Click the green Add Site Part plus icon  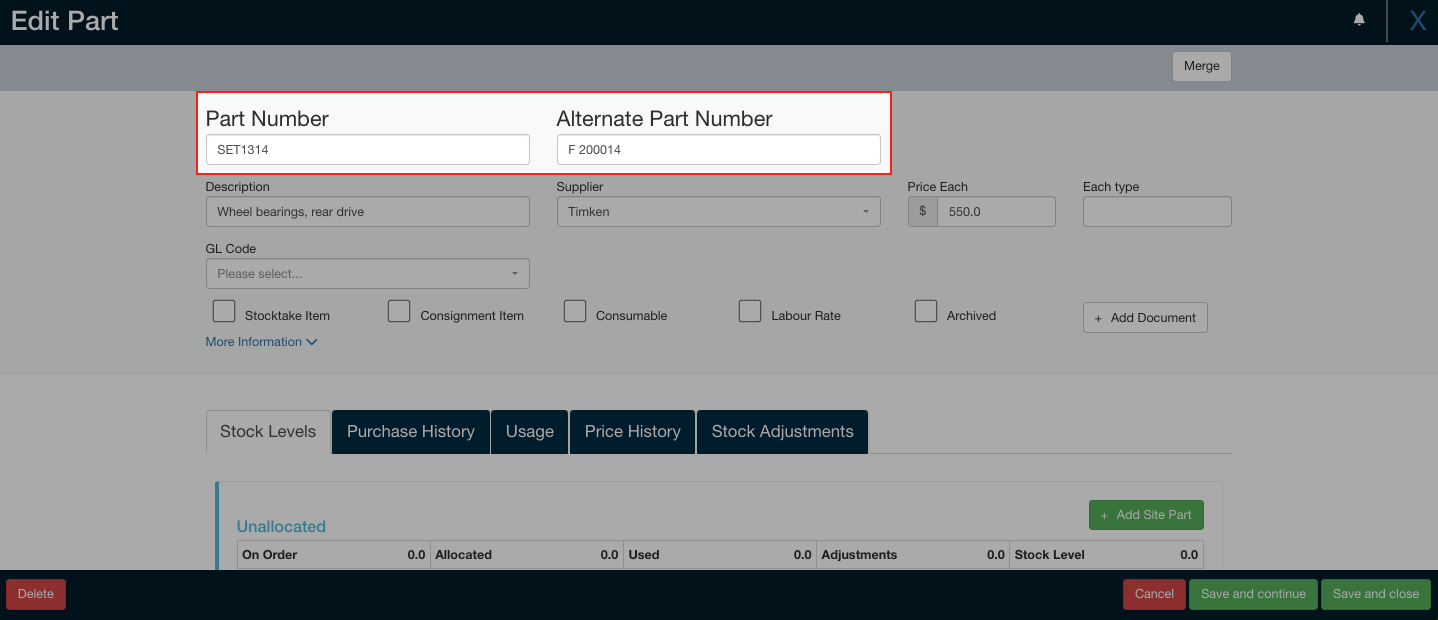pyautogui.click(x=1103, y=514)
